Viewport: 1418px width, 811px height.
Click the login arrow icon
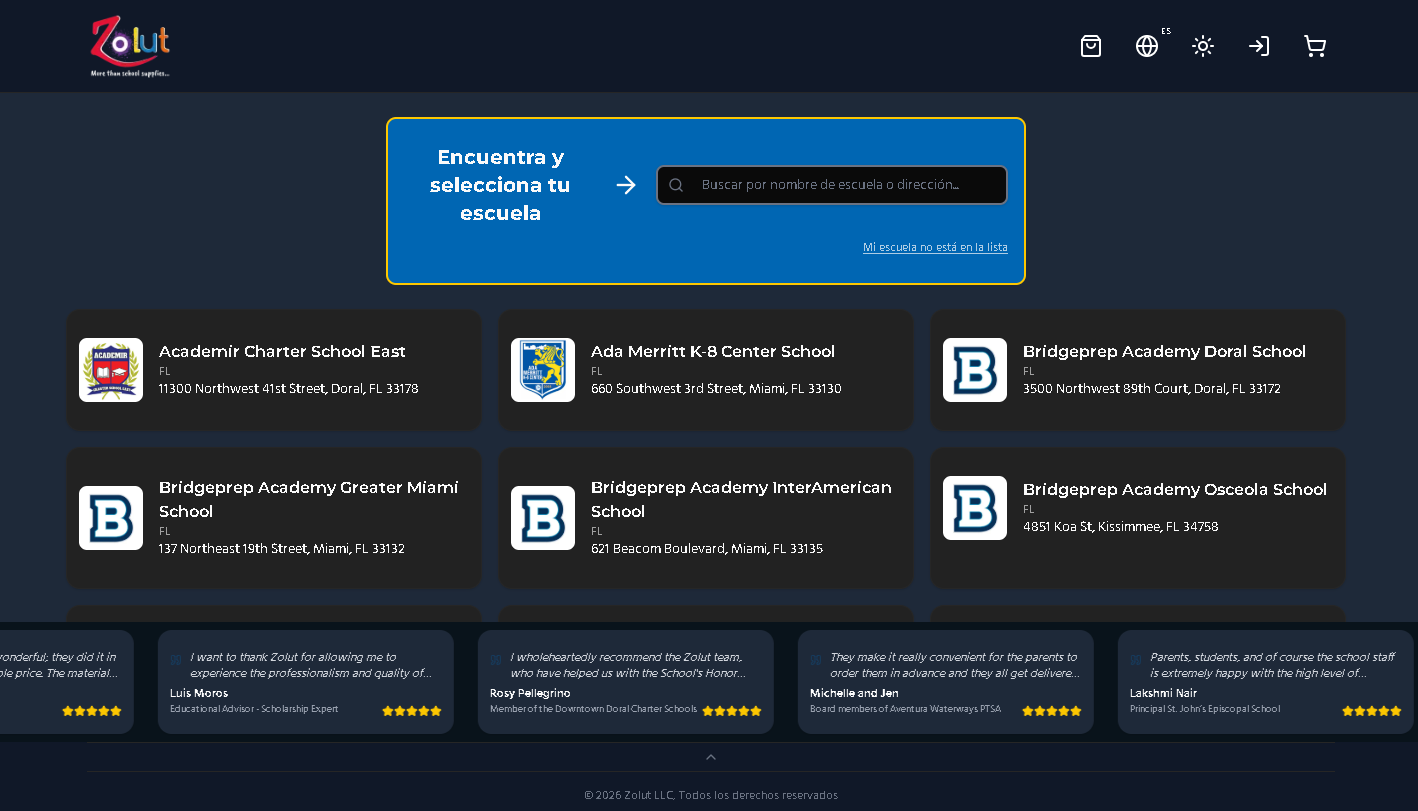[1259, 46]
